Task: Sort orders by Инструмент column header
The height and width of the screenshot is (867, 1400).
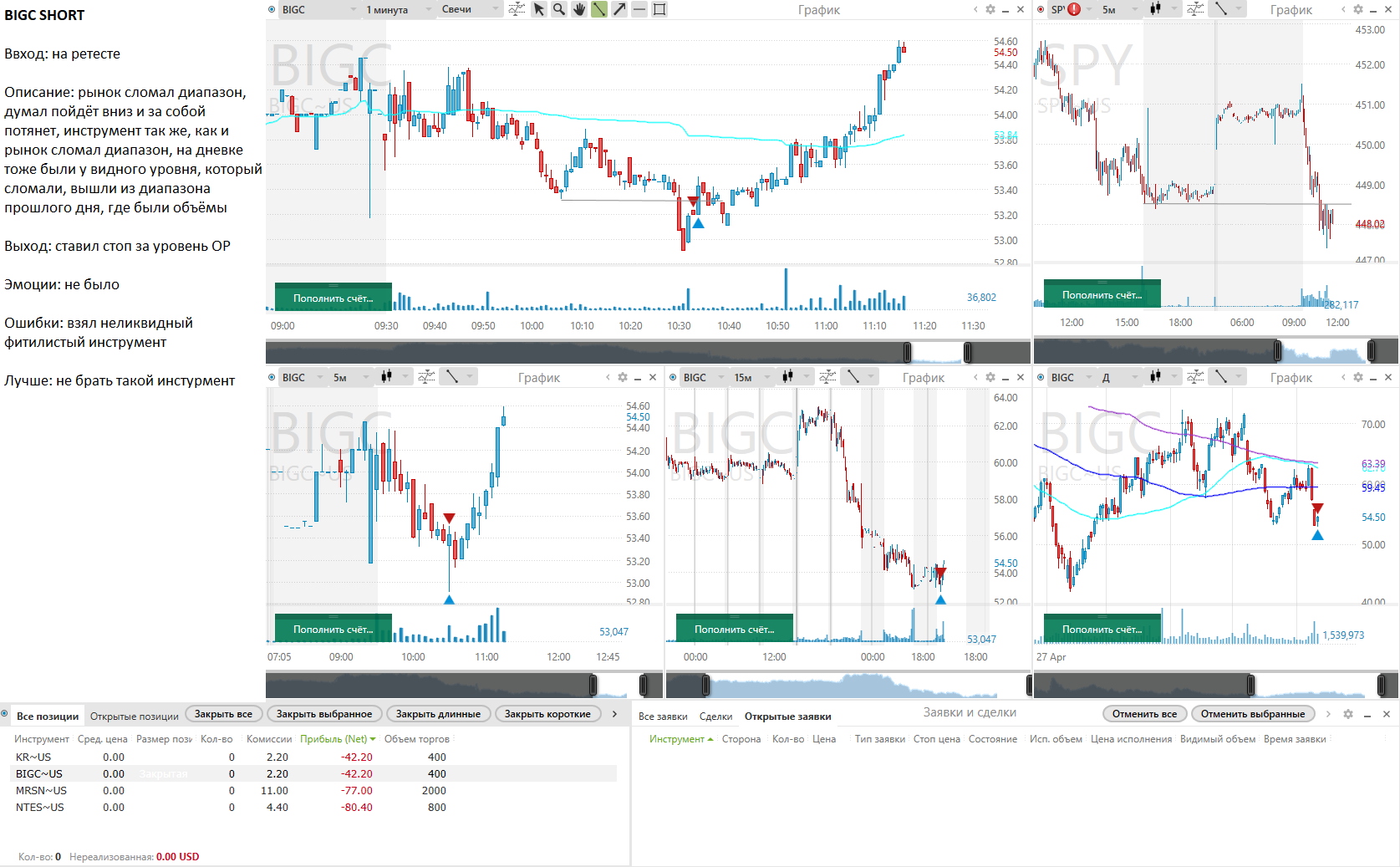Action: click(x=680, y=738)
